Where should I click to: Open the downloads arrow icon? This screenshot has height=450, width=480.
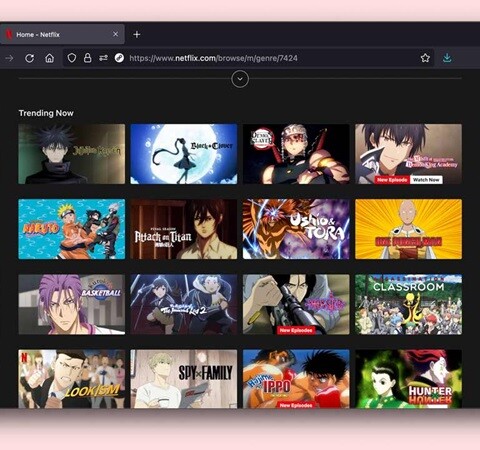tap(447, 58)
